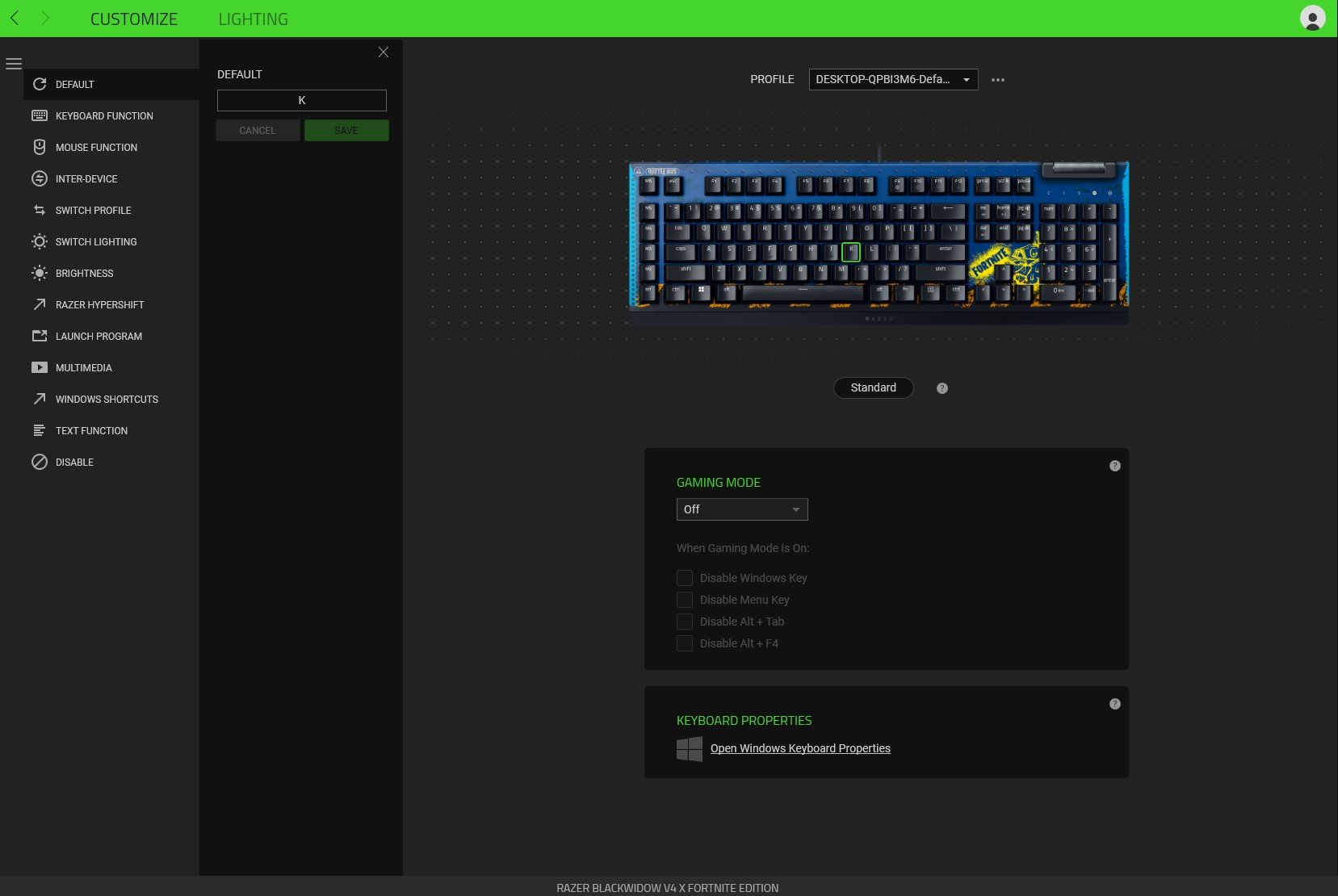Viewport: 1338px width, 896px height.
Task: Select the Keyboard Function option in sidebar
Action: pos(103,115)
